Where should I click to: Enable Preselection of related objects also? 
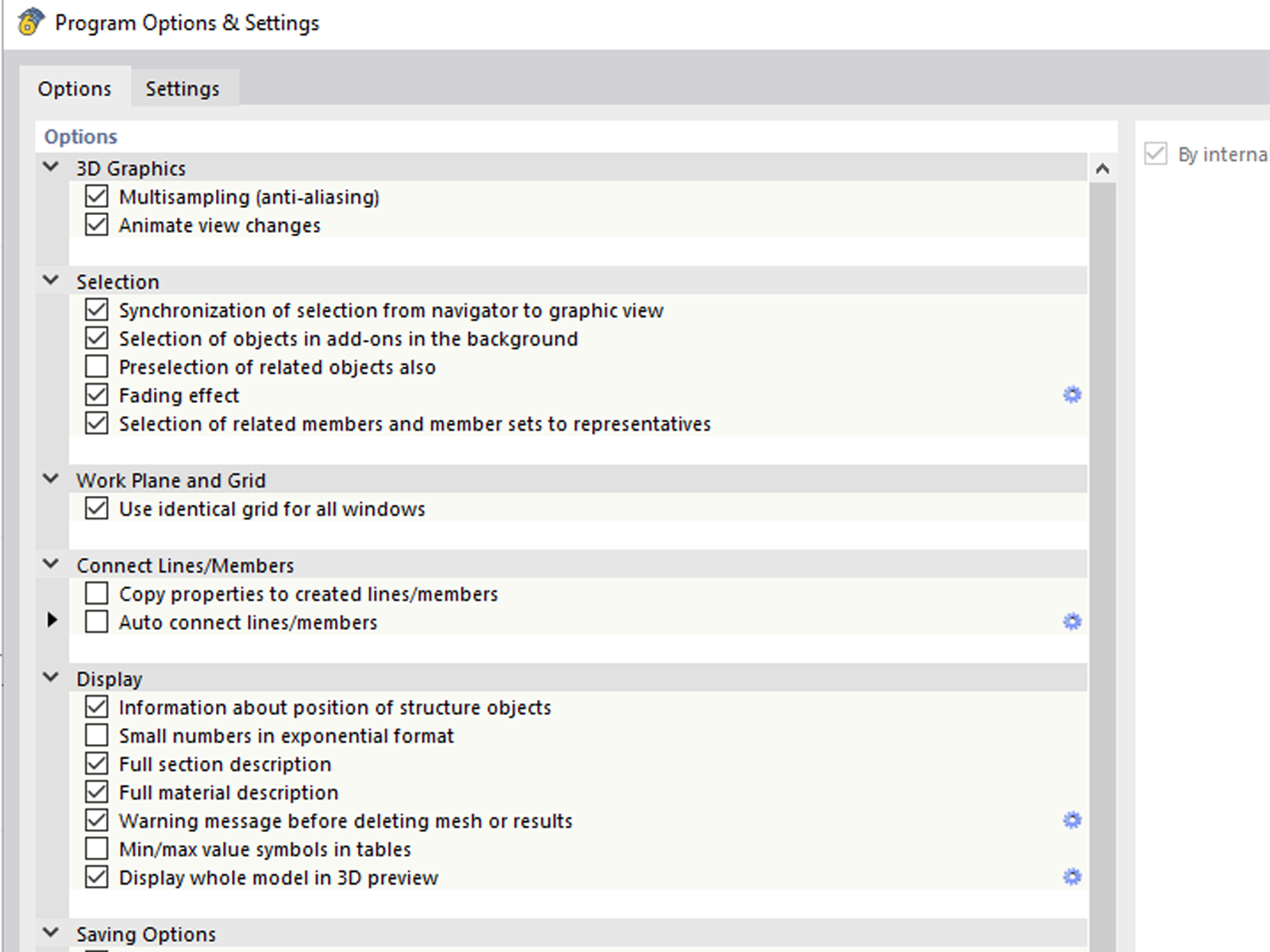pos(96,367)
